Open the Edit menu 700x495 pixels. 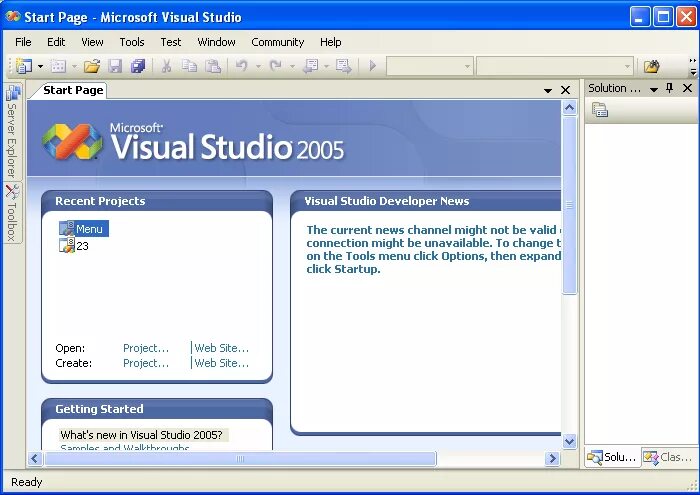pos(56,42)
